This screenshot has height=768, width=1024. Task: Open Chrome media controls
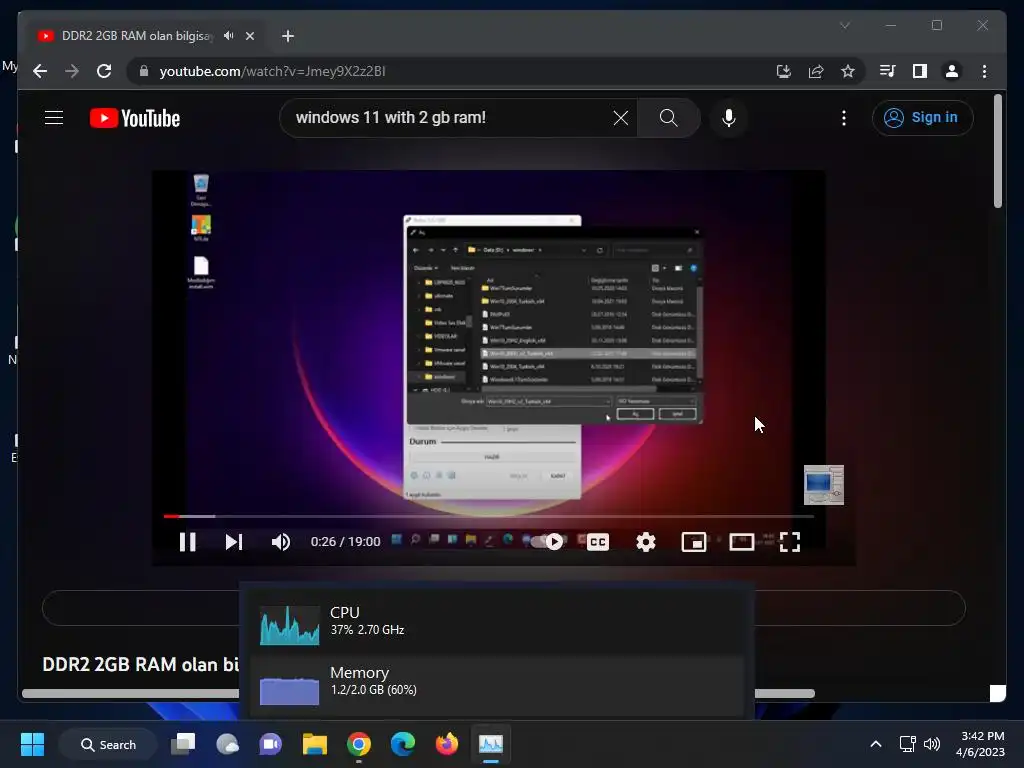point(888,71)
